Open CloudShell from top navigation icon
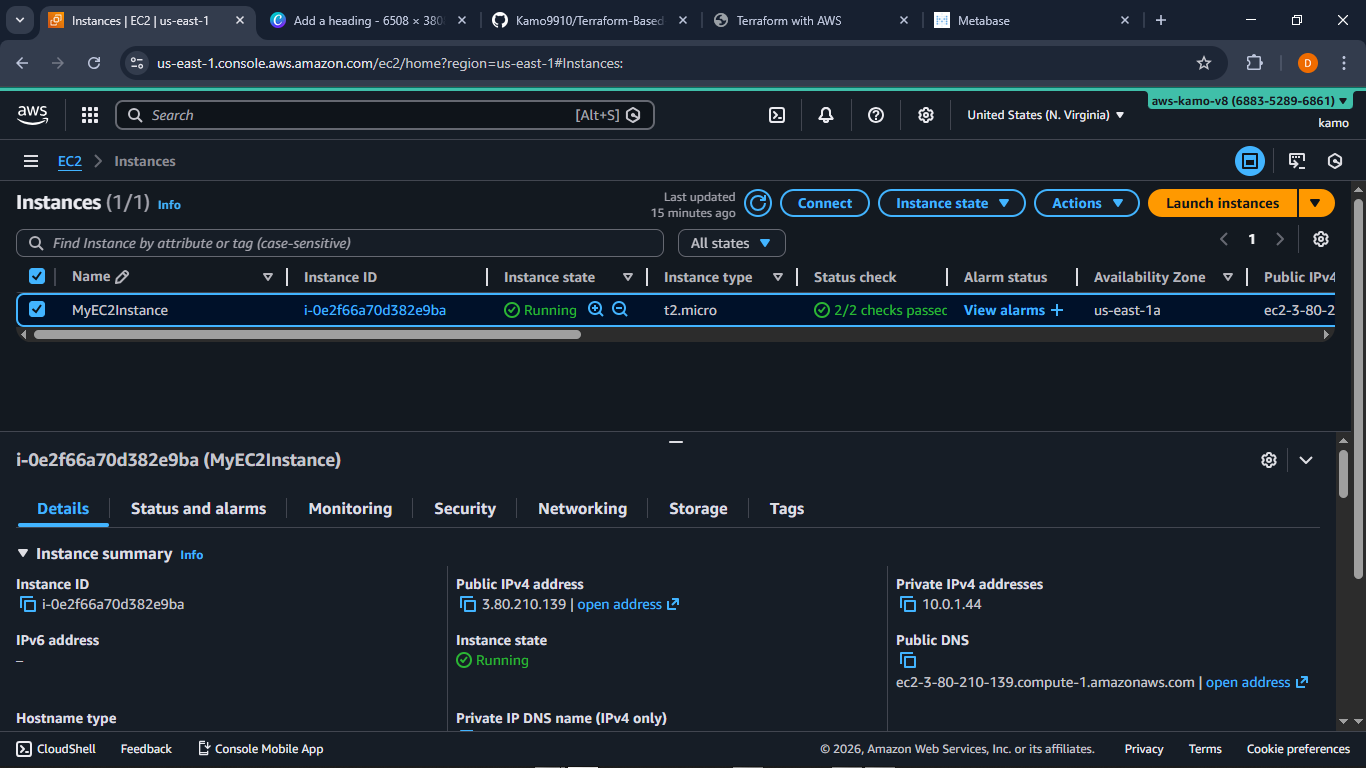This screenshot has width=1366, height=768. click(777, 115)
